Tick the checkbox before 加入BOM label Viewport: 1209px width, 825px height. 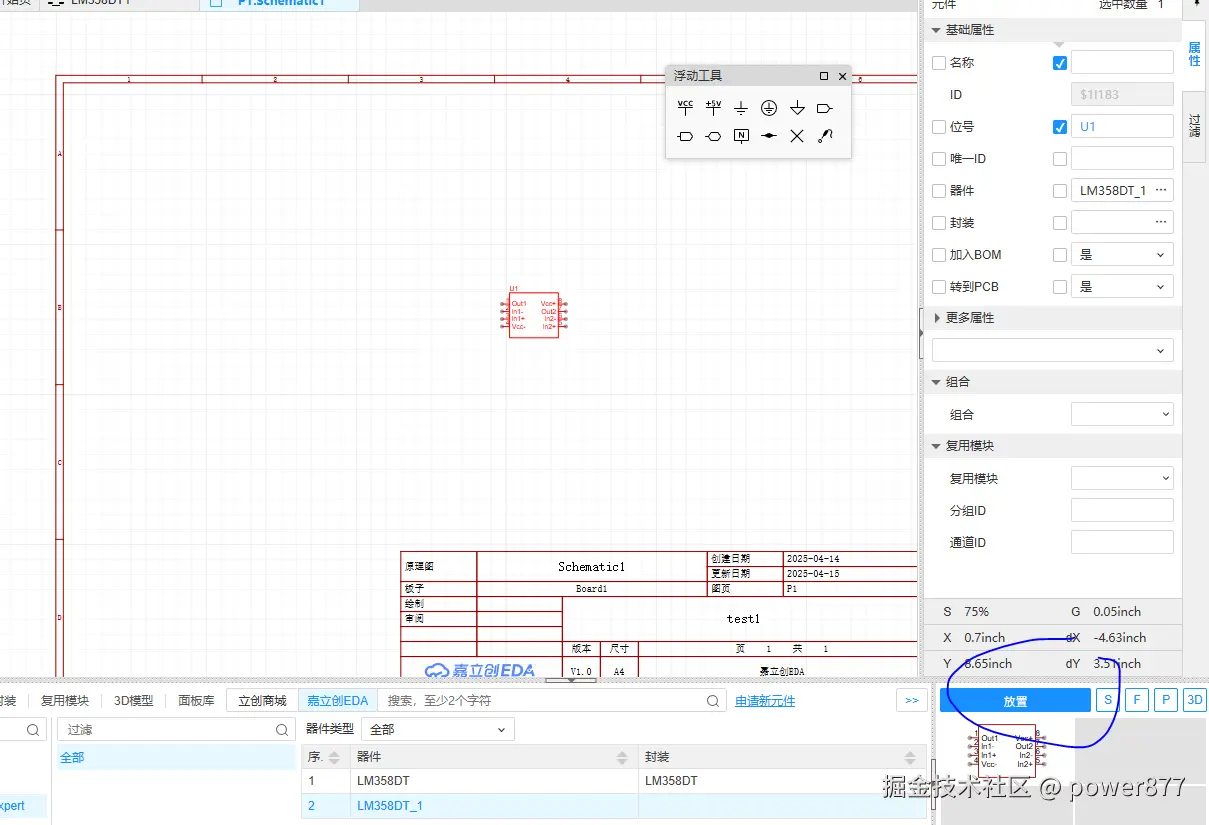[x=938, y=255]
